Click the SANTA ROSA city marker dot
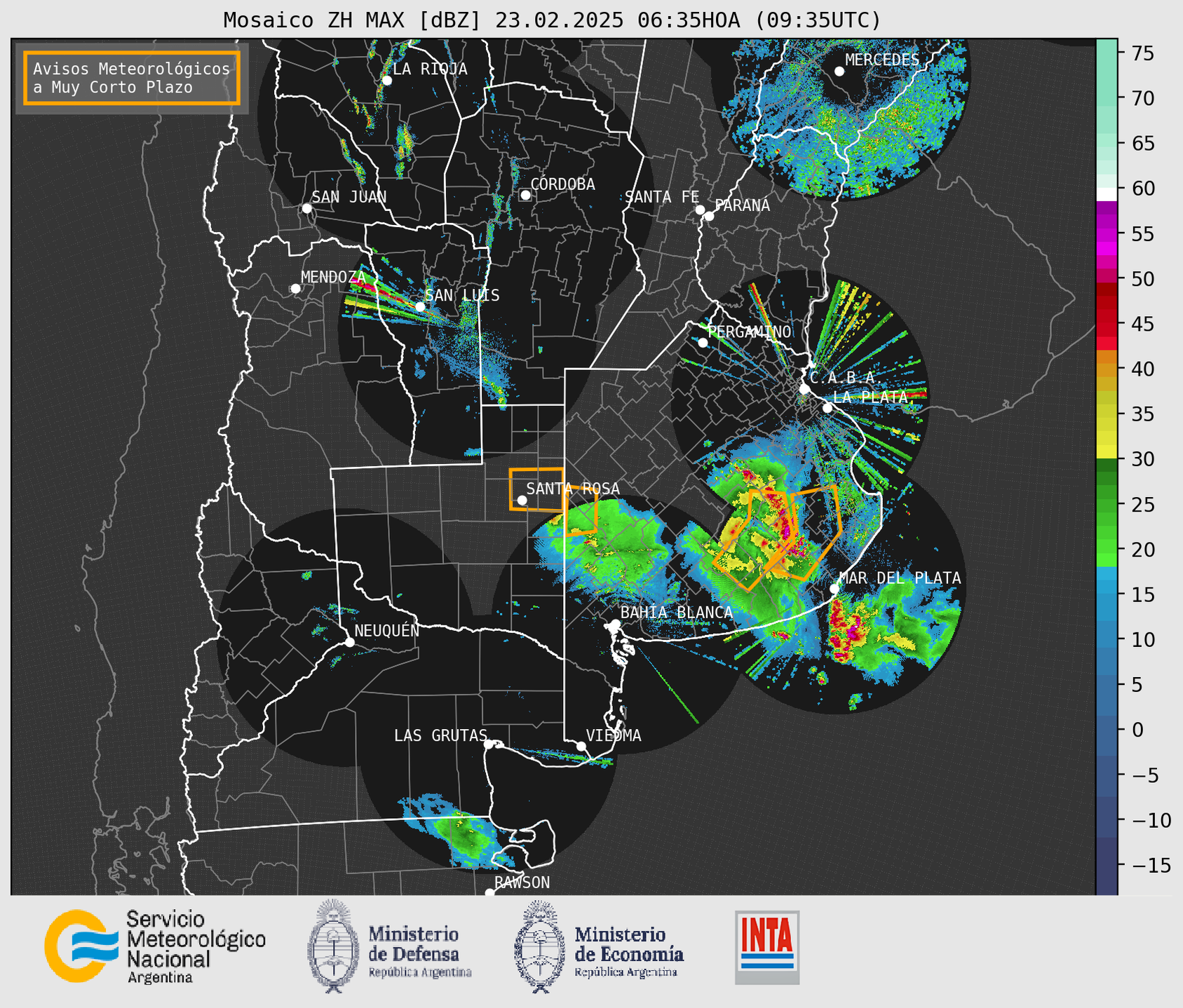Image resolution: width=1183 pixels, height=1008 pixels. coord(522,500)
